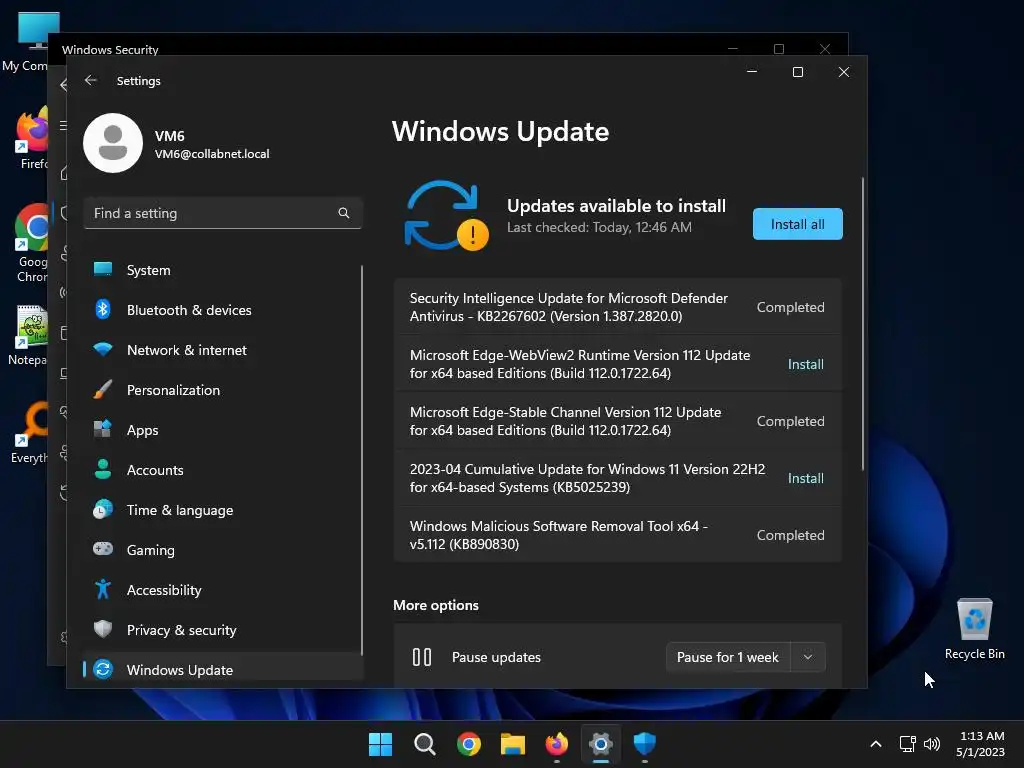The height and width of the screenshot is (768, 1024).
Task: Click the VM6 profile avatar
Action: tap(113, 143)
